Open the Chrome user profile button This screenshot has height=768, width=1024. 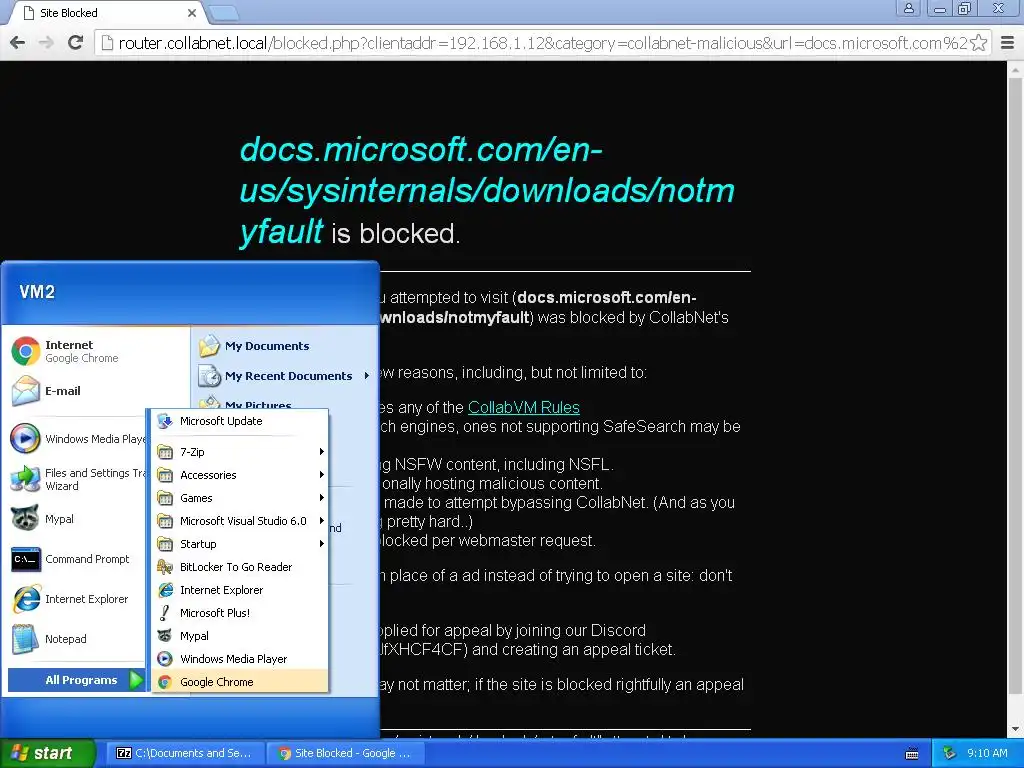908,8
